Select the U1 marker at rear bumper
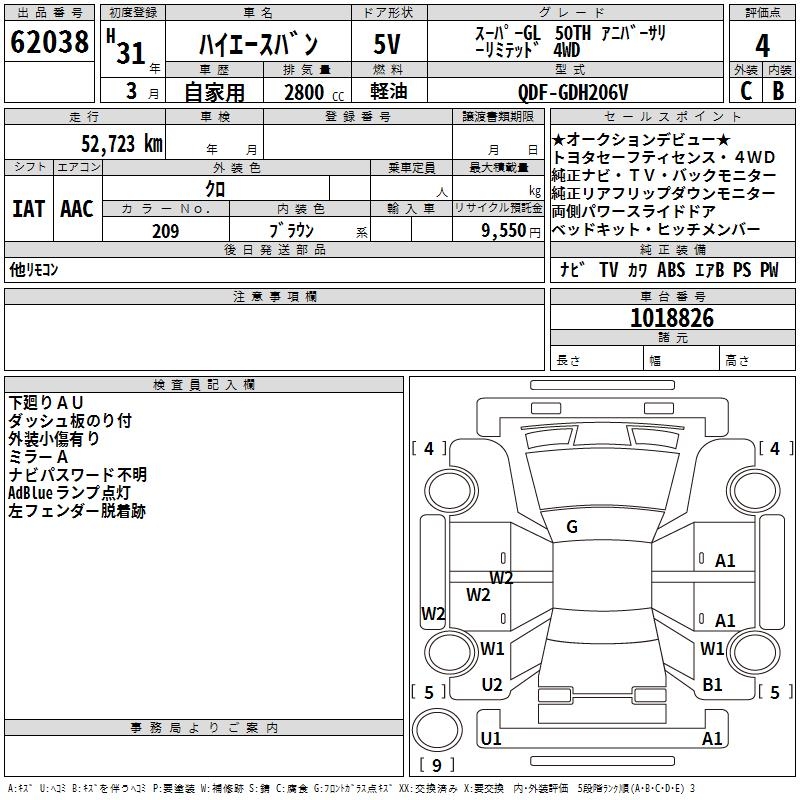 tap(491, 739)
